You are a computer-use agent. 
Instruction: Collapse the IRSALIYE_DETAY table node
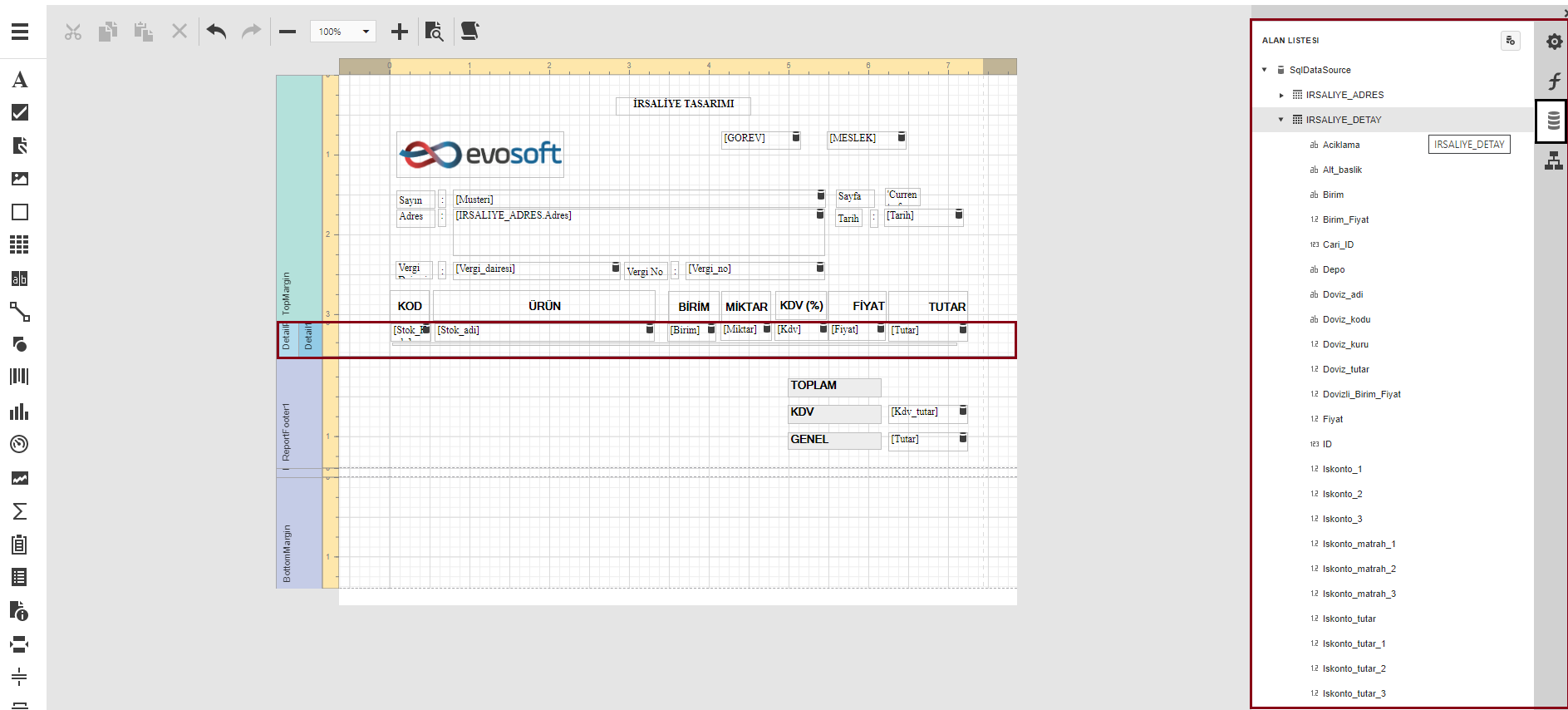(1281, 120)
